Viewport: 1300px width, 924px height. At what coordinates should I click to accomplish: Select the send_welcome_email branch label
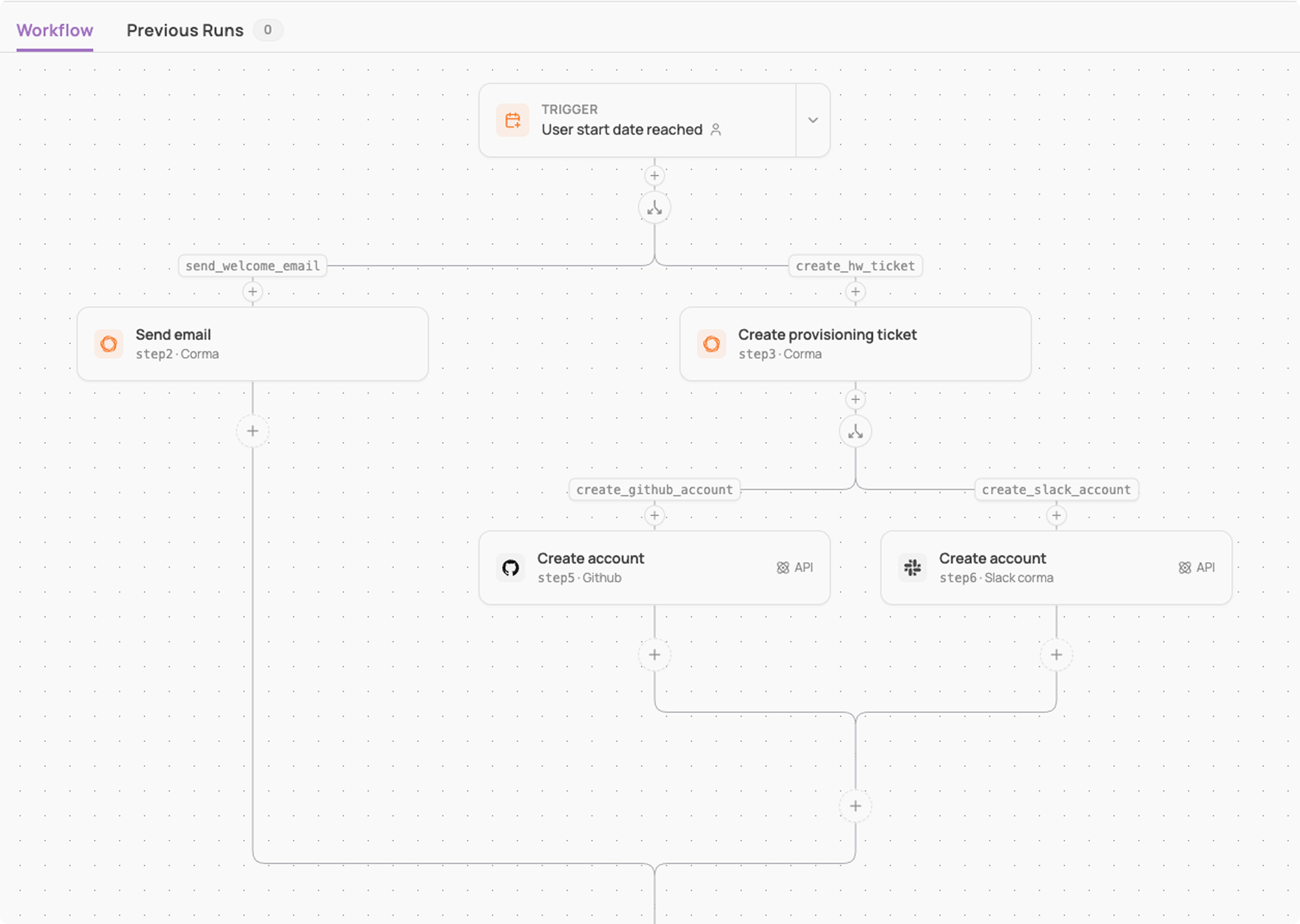point(253,266)
